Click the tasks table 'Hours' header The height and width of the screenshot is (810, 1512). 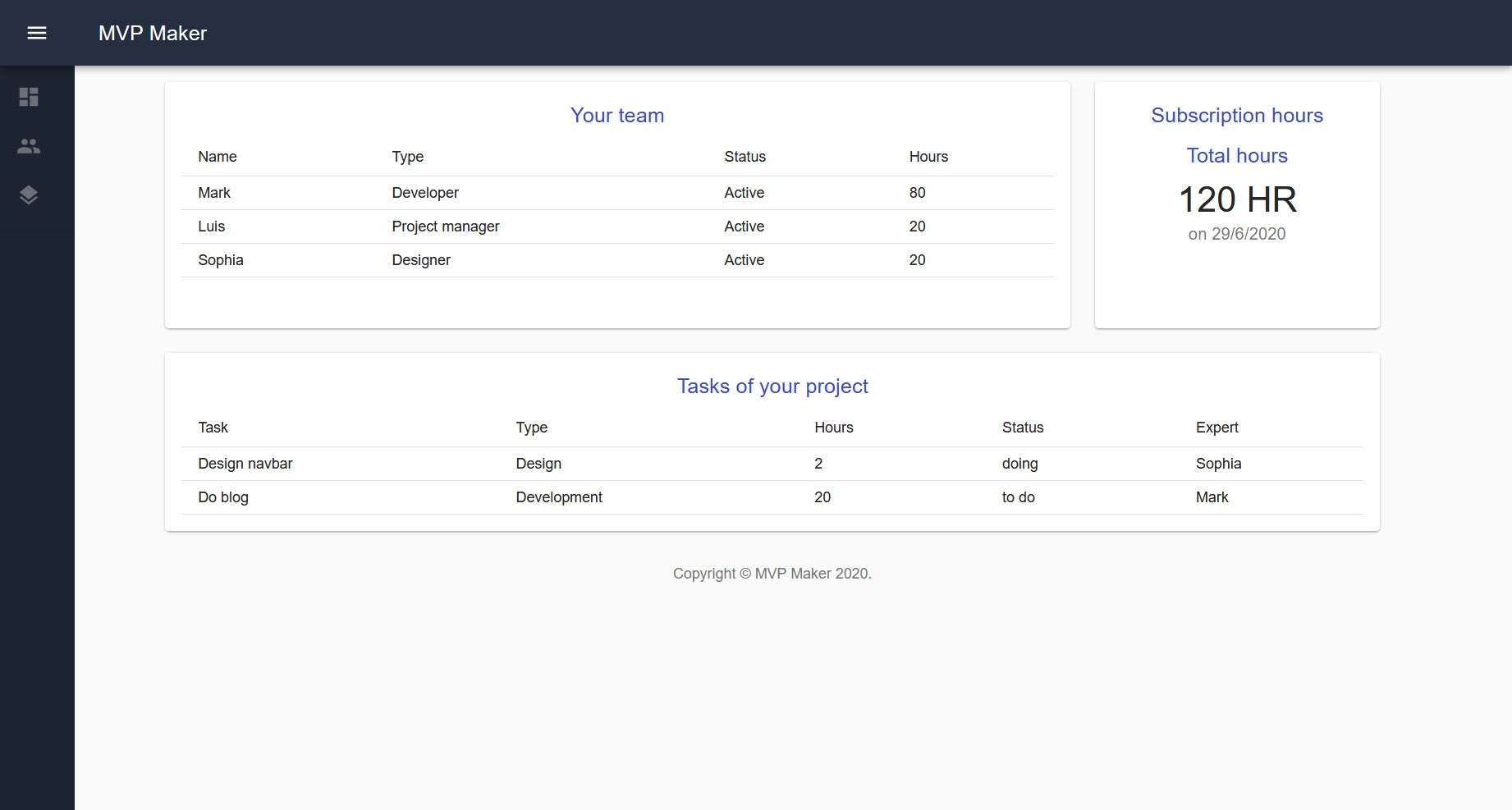(x=834, y=428)
